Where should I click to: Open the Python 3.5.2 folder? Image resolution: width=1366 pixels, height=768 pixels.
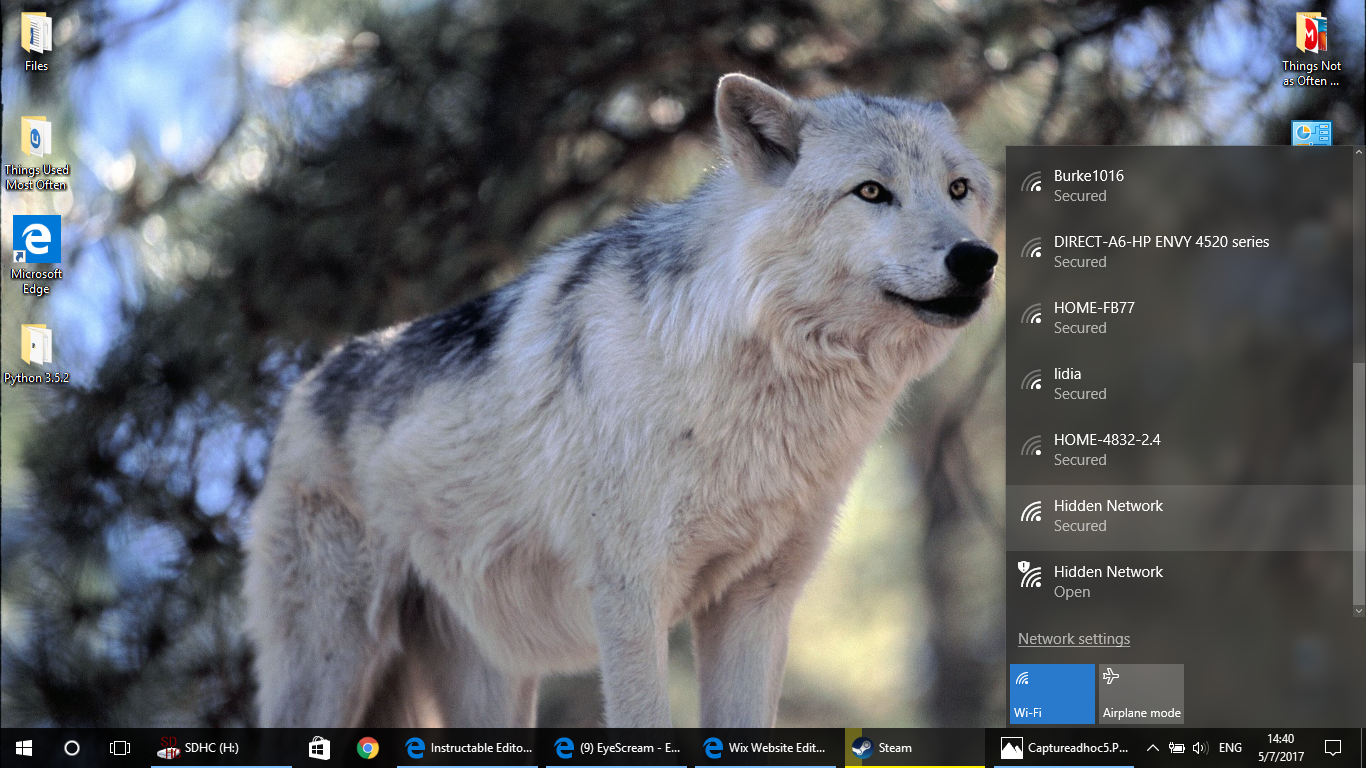(36, 354)
